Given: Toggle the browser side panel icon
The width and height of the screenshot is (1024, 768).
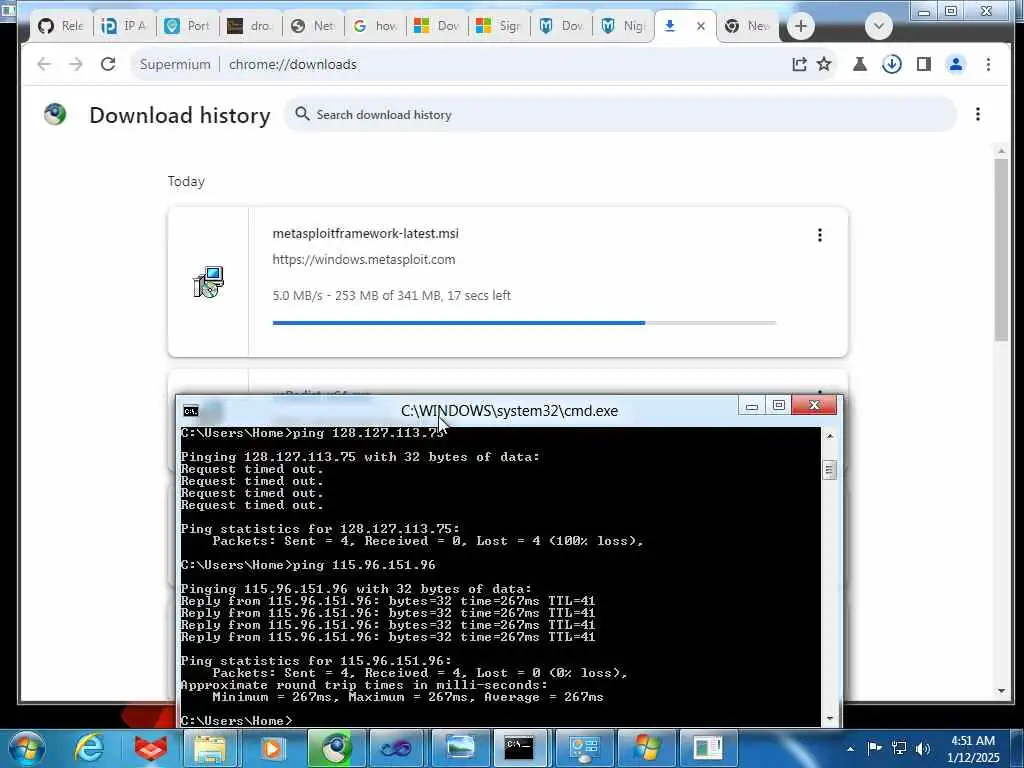Looking at the screenshot, I should coord(923,64).
